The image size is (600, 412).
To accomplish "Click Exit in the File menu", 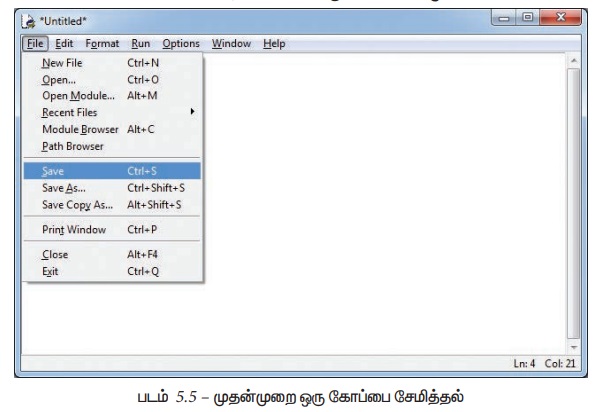I will (50, 270).
